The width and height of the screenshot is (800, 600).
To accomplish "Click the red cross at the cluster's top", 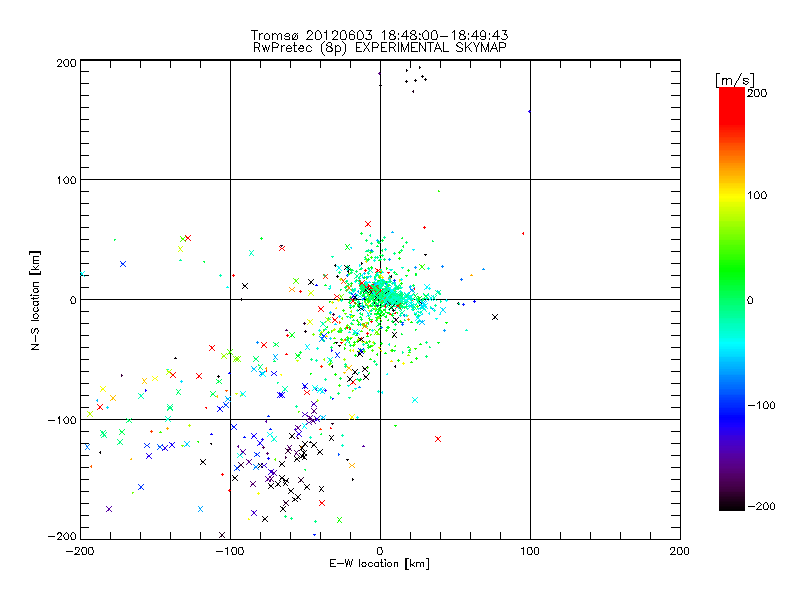I will pyautogui.click(x=368, y=224).
